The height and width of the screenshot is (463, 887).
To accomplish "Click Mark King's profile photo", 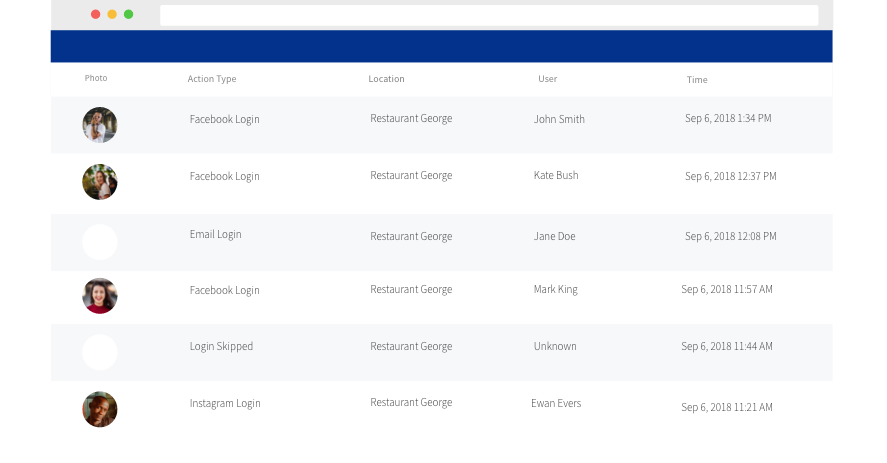I will click(100, 295).
